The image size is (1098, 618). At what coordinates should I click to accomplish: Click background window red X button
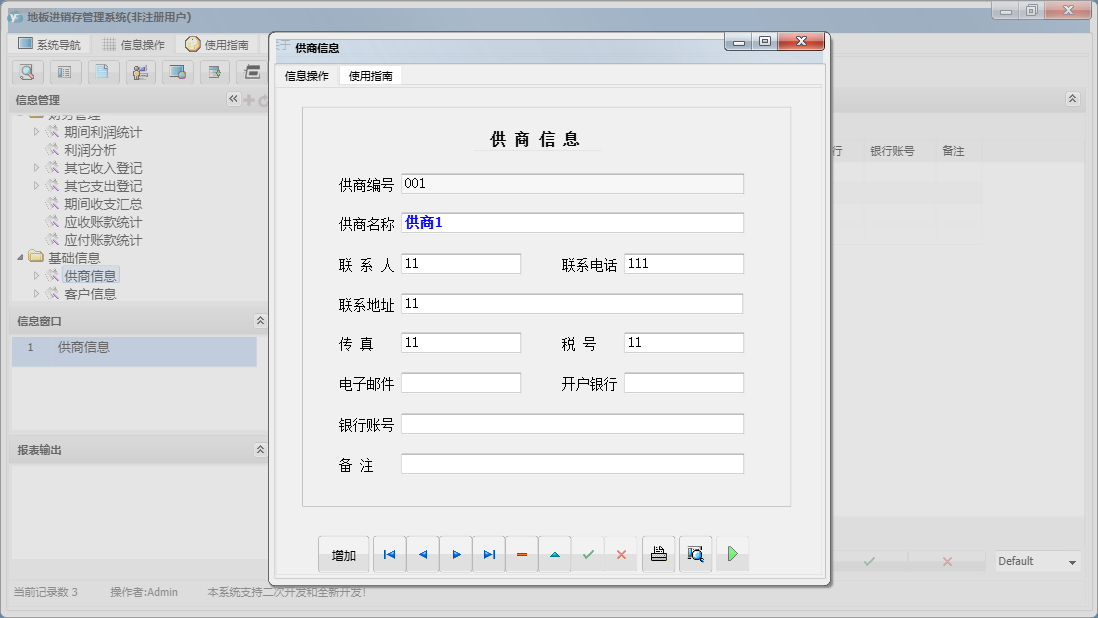point(947,561)
